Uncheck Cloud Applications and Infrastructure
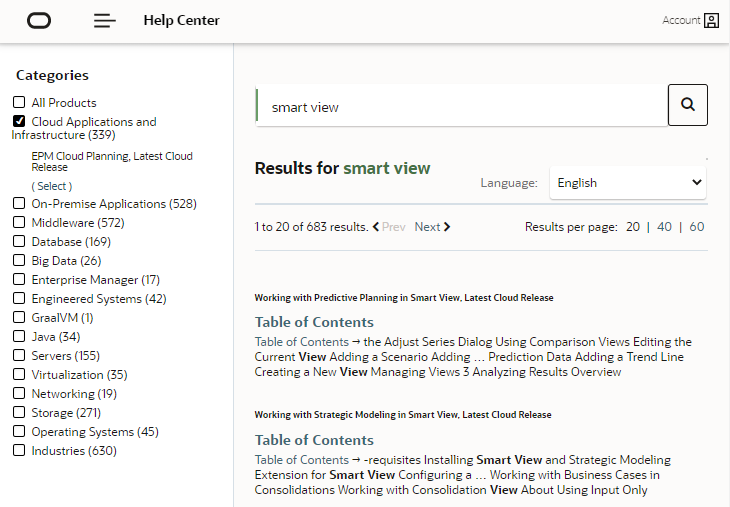 pos(19,122)
